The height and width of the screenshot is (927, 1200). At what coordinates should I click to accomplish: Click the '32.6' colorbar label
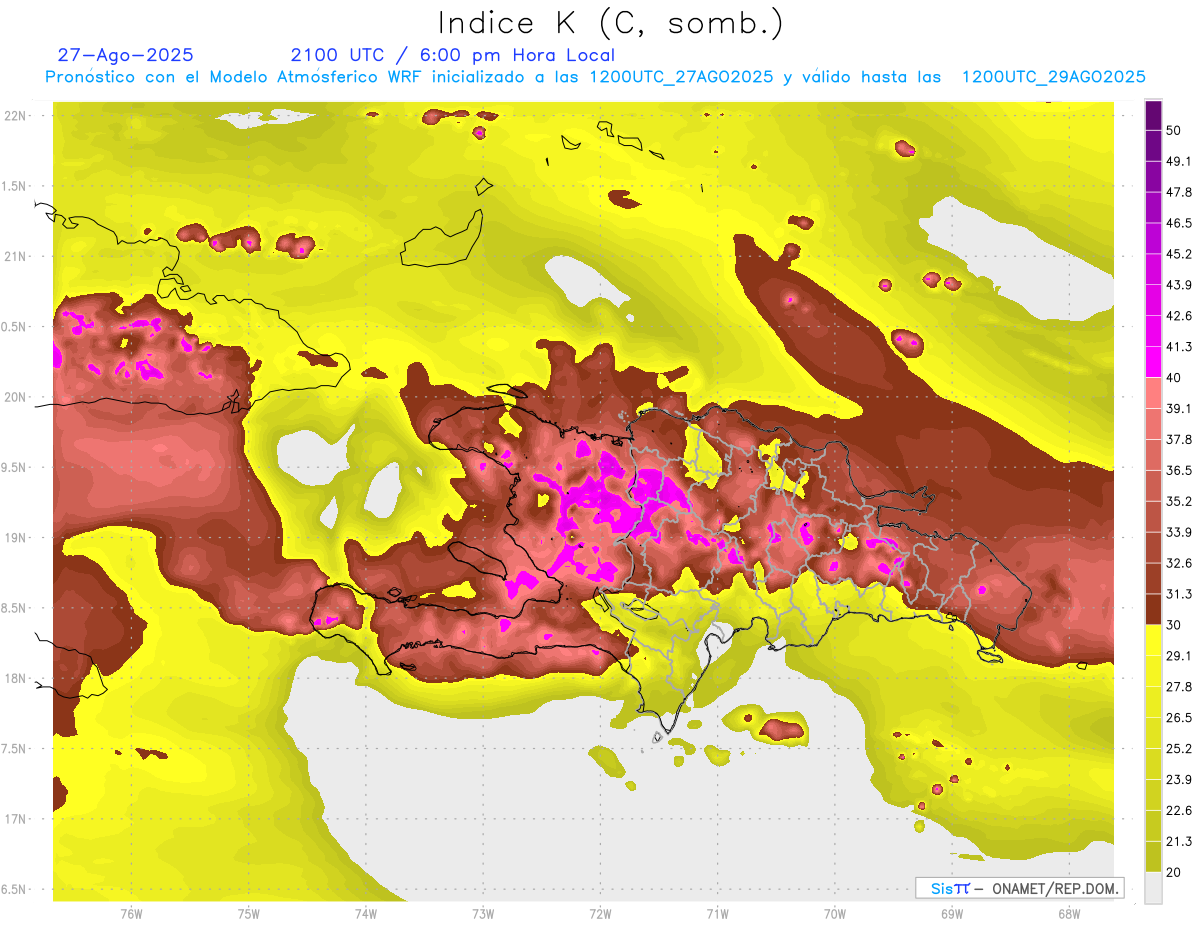click(x=1178, y=563)
